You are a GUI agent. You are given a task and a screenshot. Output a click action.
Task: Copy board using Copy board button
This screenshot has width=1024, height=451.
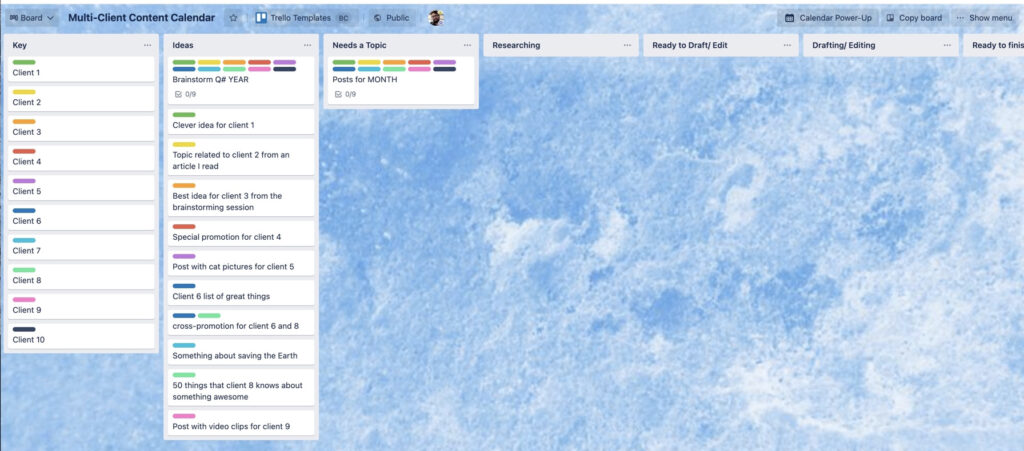tap(914, 18)
